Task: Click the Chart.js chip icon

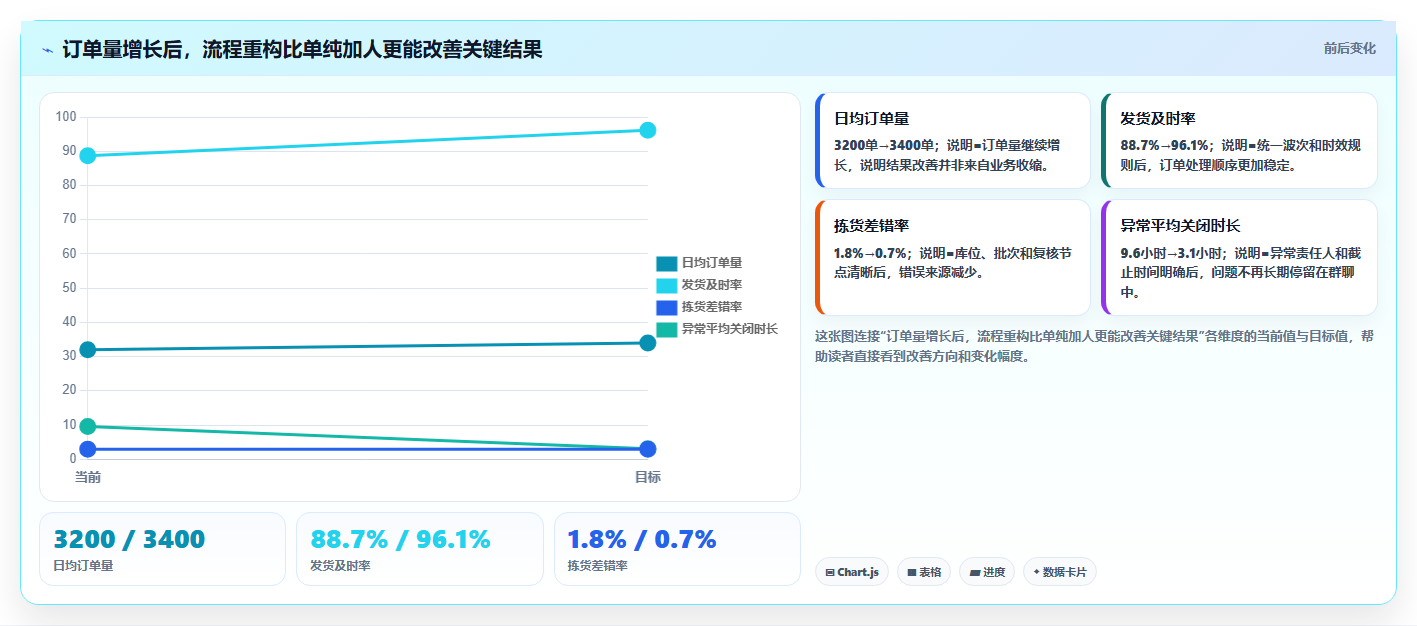Action: click(x=830, y=573)
